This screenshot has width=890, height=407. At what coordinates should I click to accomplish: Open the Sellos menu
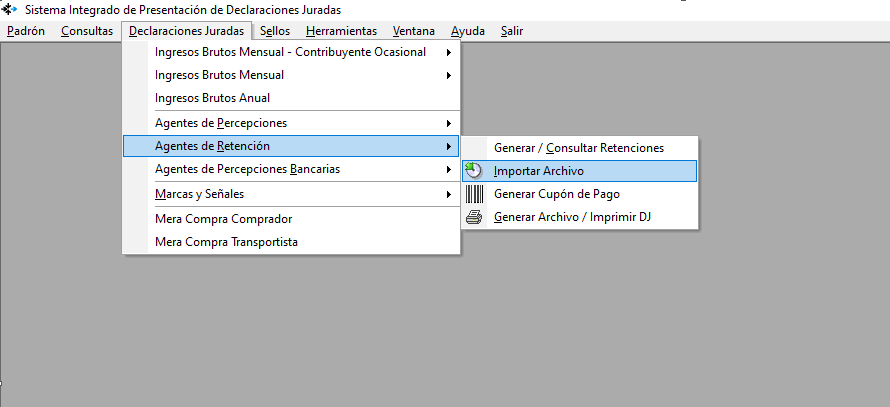(275, 31)
